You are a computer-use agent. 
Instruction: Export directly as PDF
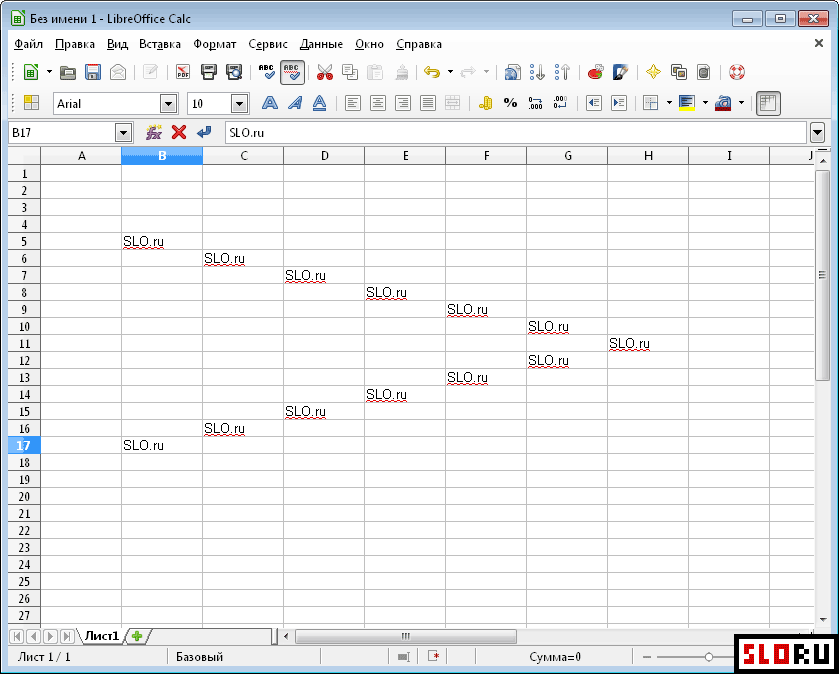coord(183,72)
